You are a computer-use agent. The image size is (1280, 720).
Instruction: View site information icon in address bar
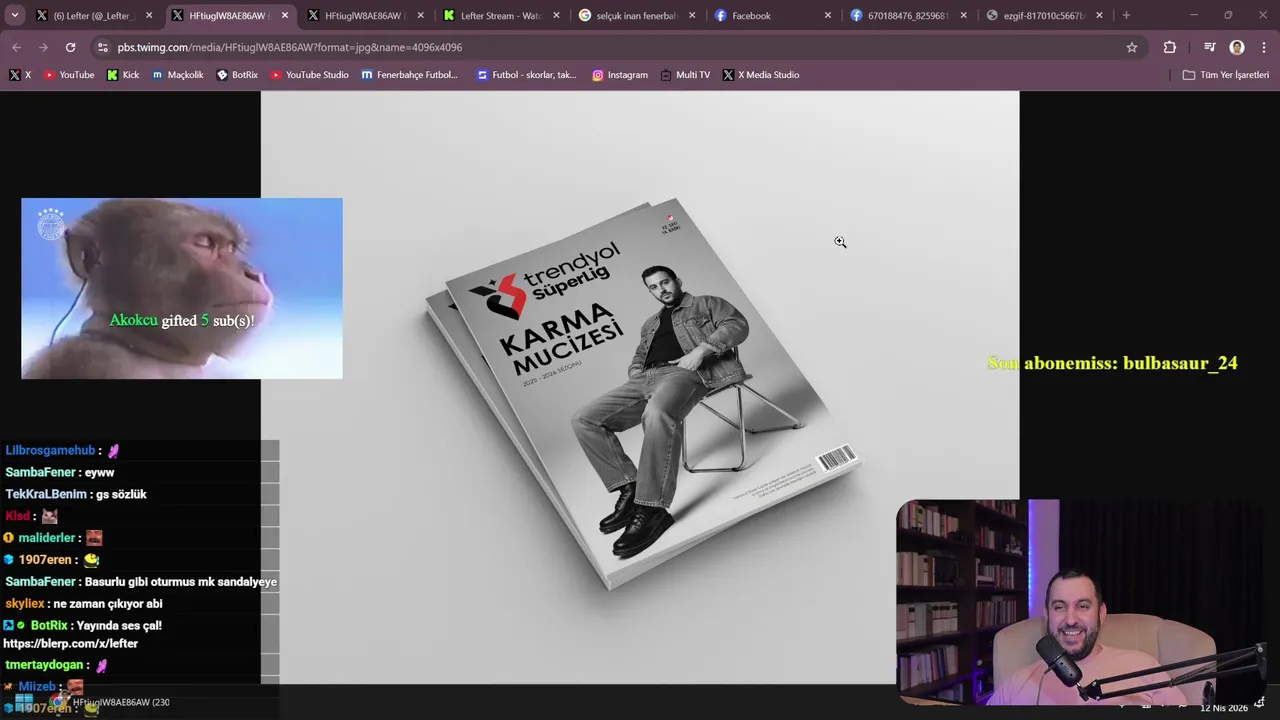[102, 47]
